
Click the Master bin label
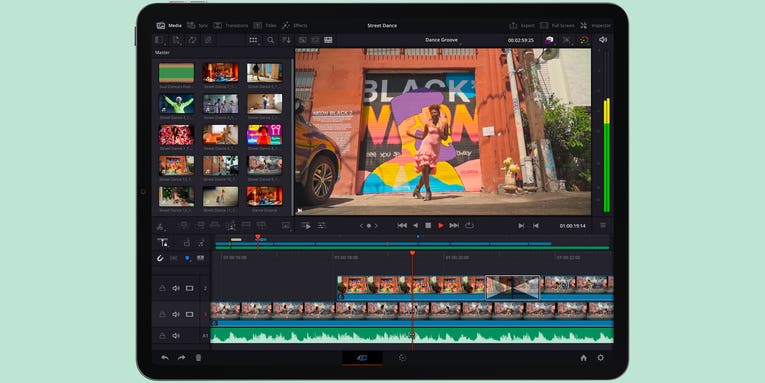(162, 52)
